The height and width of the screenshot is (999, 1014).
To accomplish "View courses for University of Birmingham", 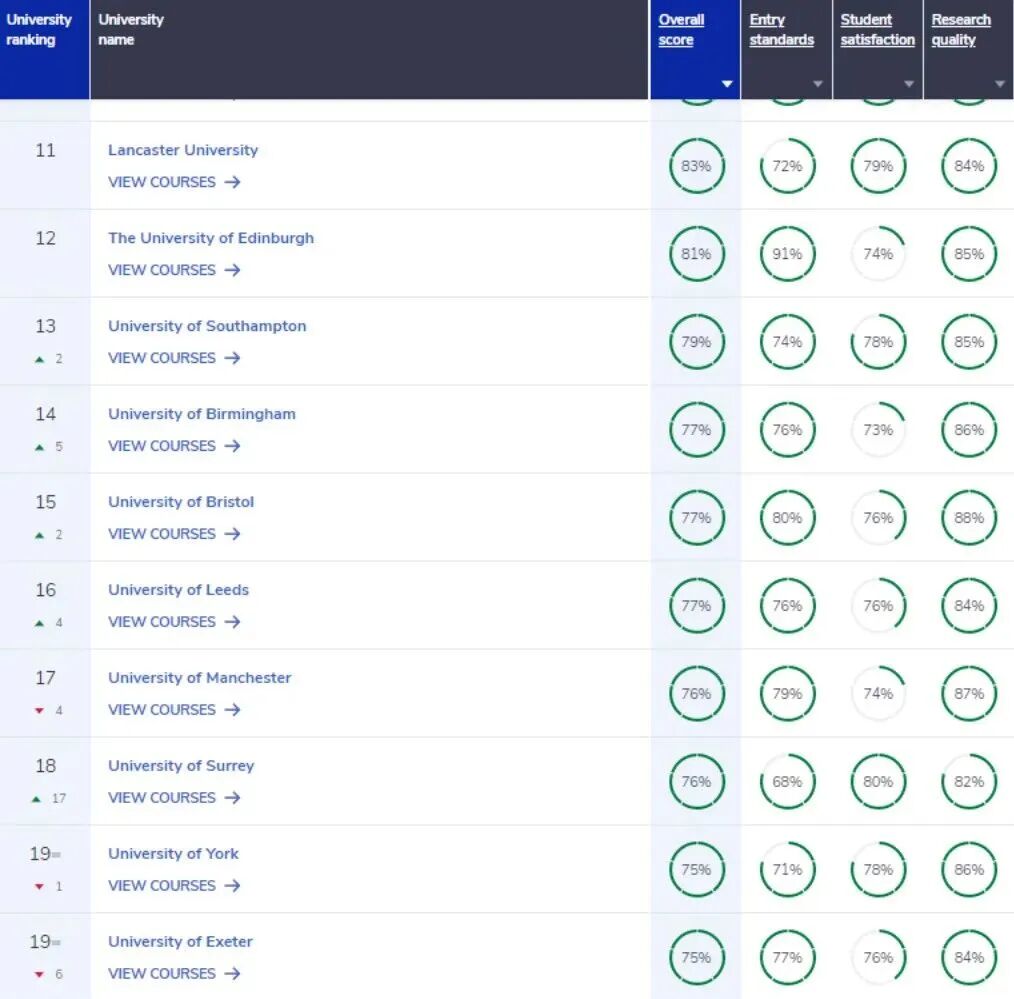I will 174,446.
